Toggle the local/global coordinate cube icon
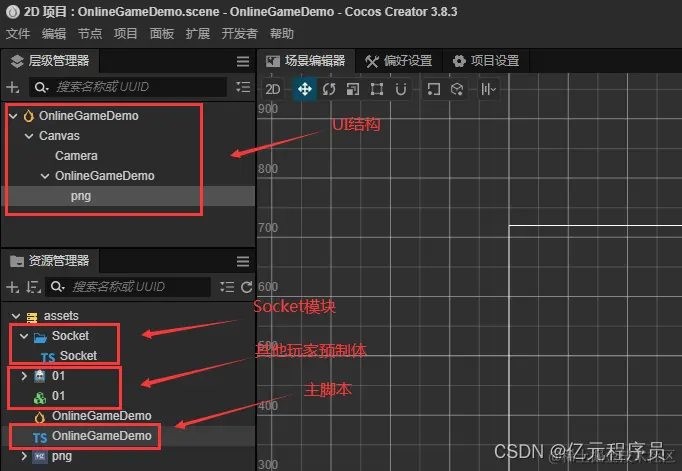 coord(457,89)
